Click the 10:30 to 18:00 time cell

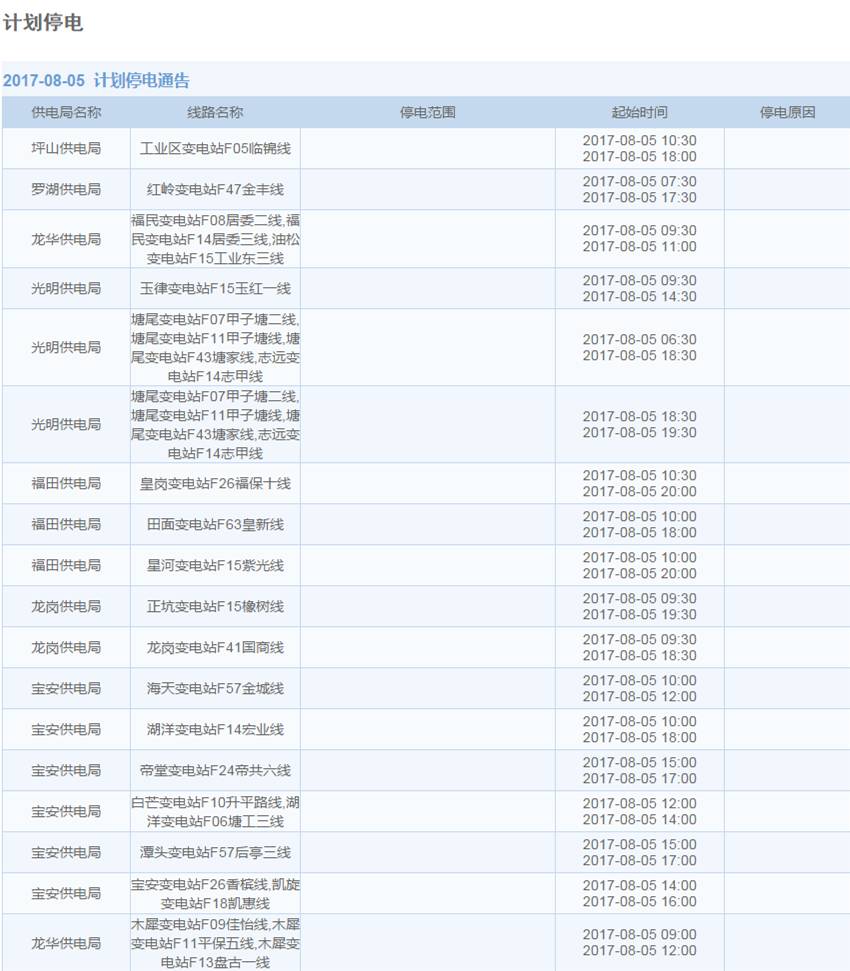(640, 149)
